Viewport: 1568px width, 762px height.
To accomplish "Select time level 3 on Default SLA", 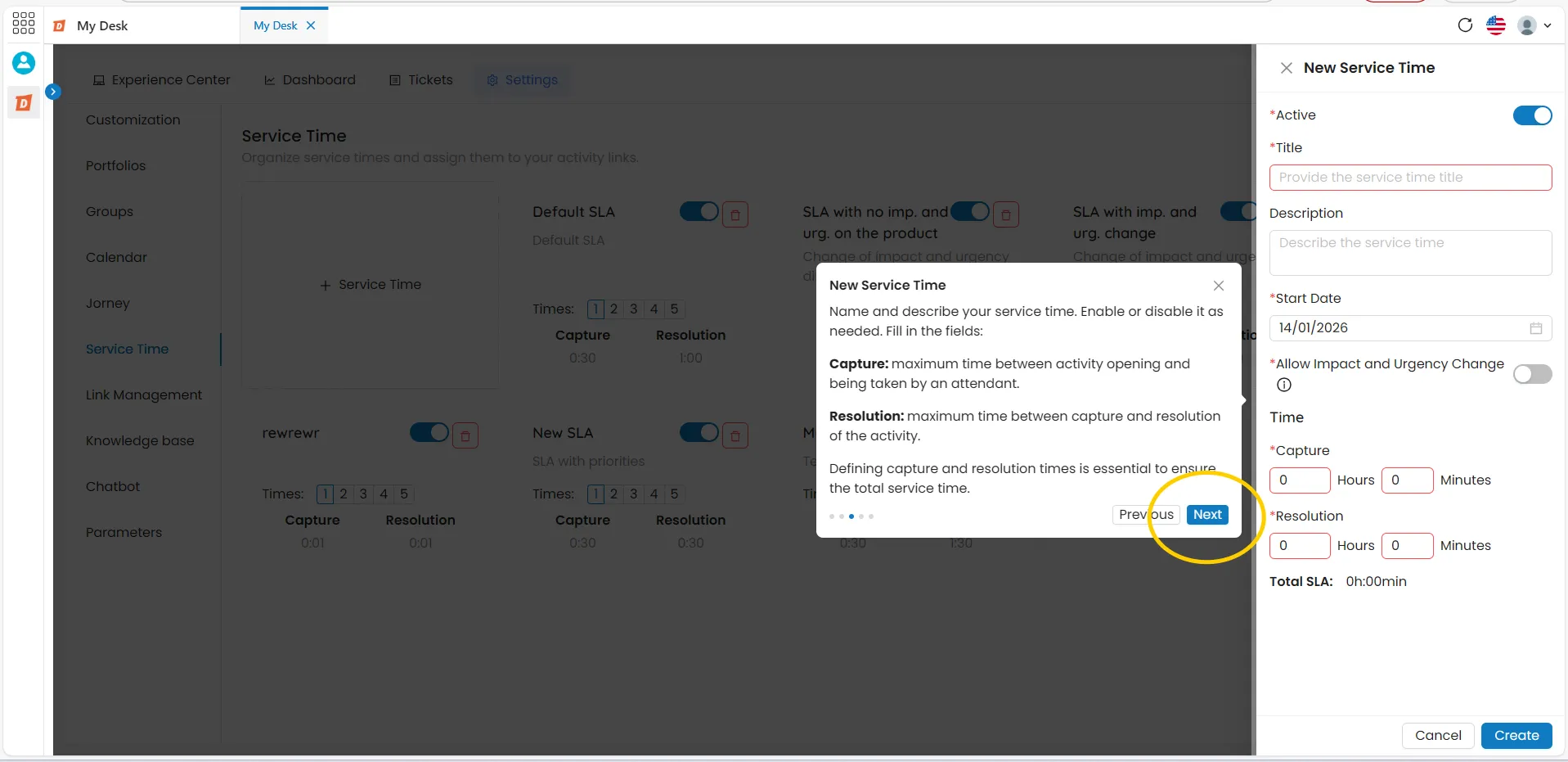I will pyautogui.click(x=634, y=309).
